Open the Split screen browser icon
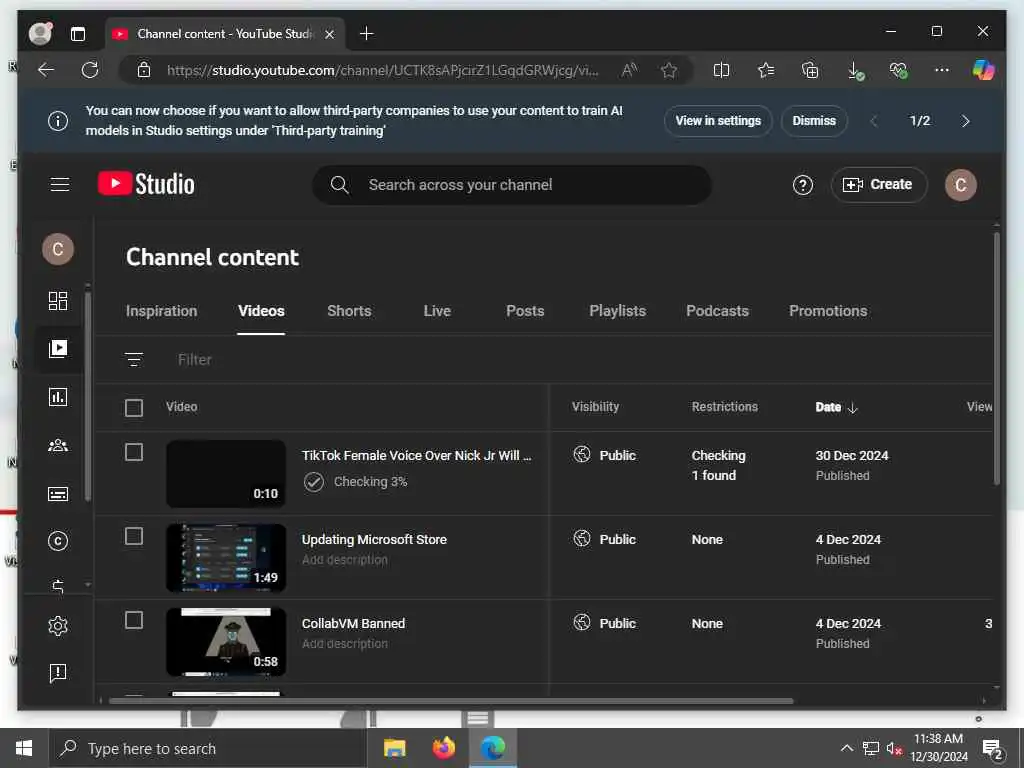 (721, 70)
